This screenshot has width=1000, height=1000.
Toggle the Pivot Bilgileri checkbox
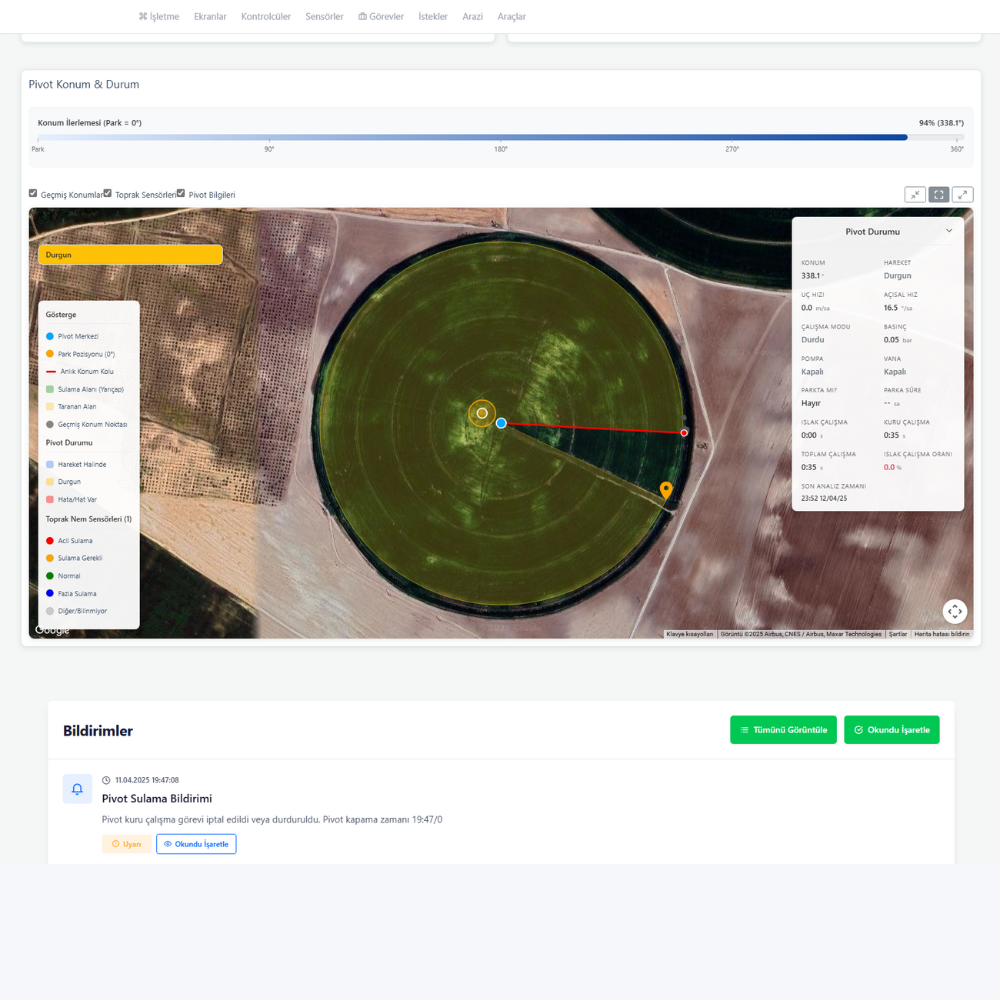point(181,192)
